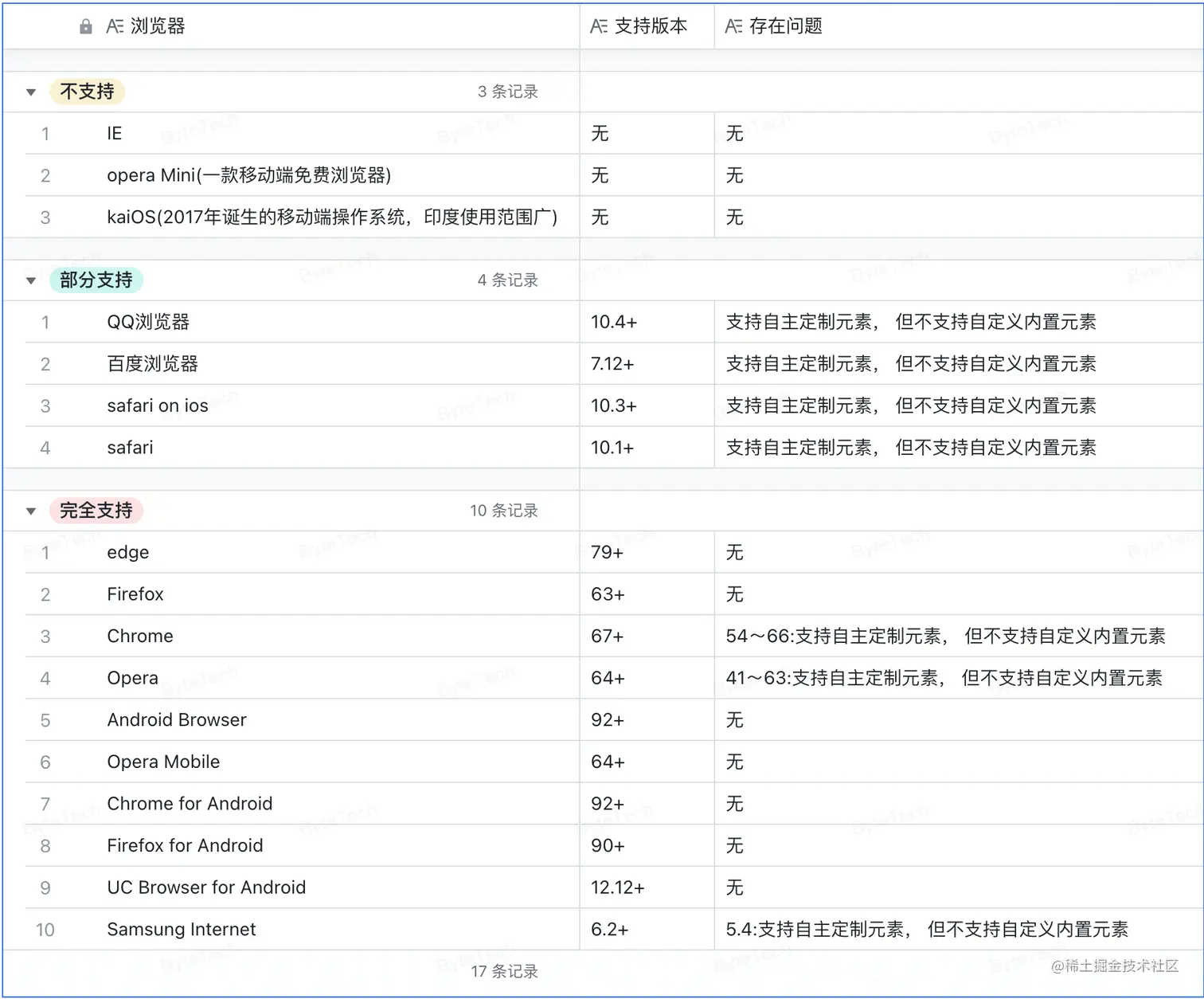
Task: Select the 存在问题 column header
Action: (x=959, y=26)
